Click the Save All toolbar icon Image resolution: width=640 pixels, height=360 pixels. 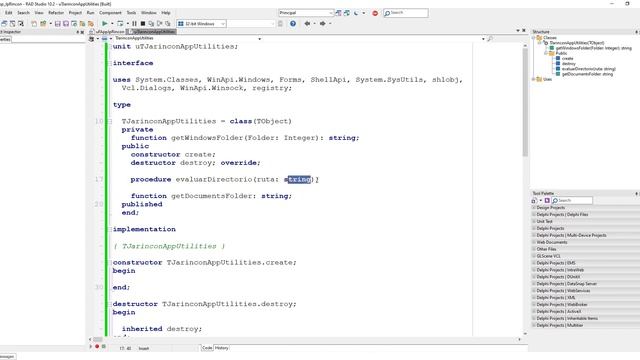(66, 24)
